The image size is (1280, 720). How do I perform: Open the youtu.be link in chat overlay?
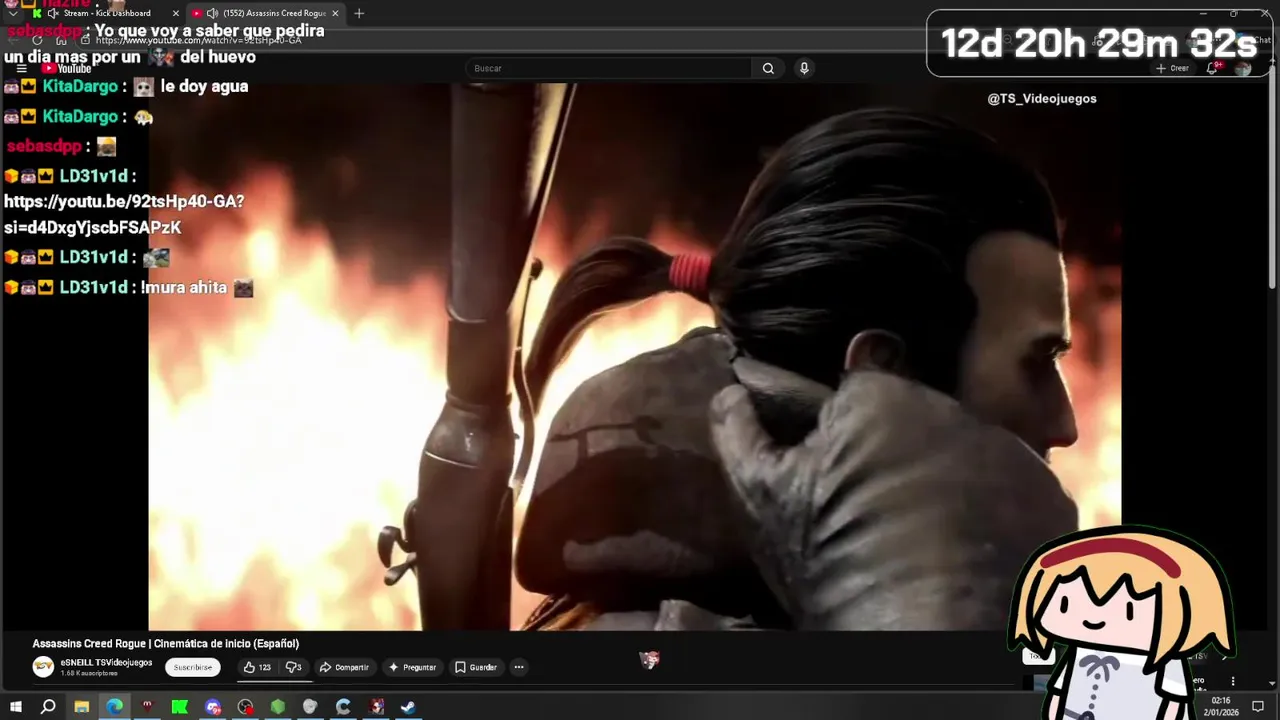tap(124, 214)
